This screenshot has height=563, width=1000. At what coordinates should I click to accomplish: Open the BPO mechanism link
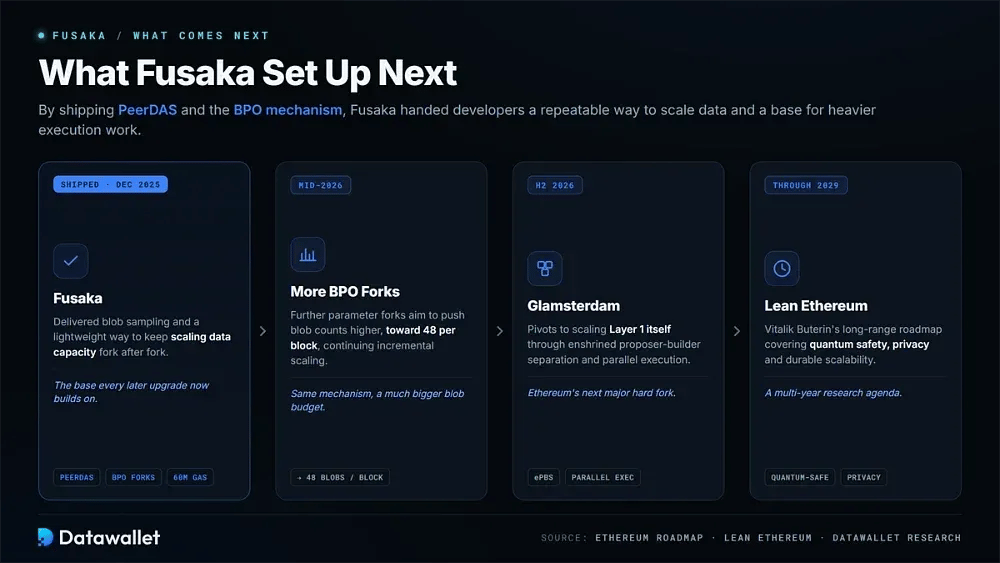[x=288, y=110]
